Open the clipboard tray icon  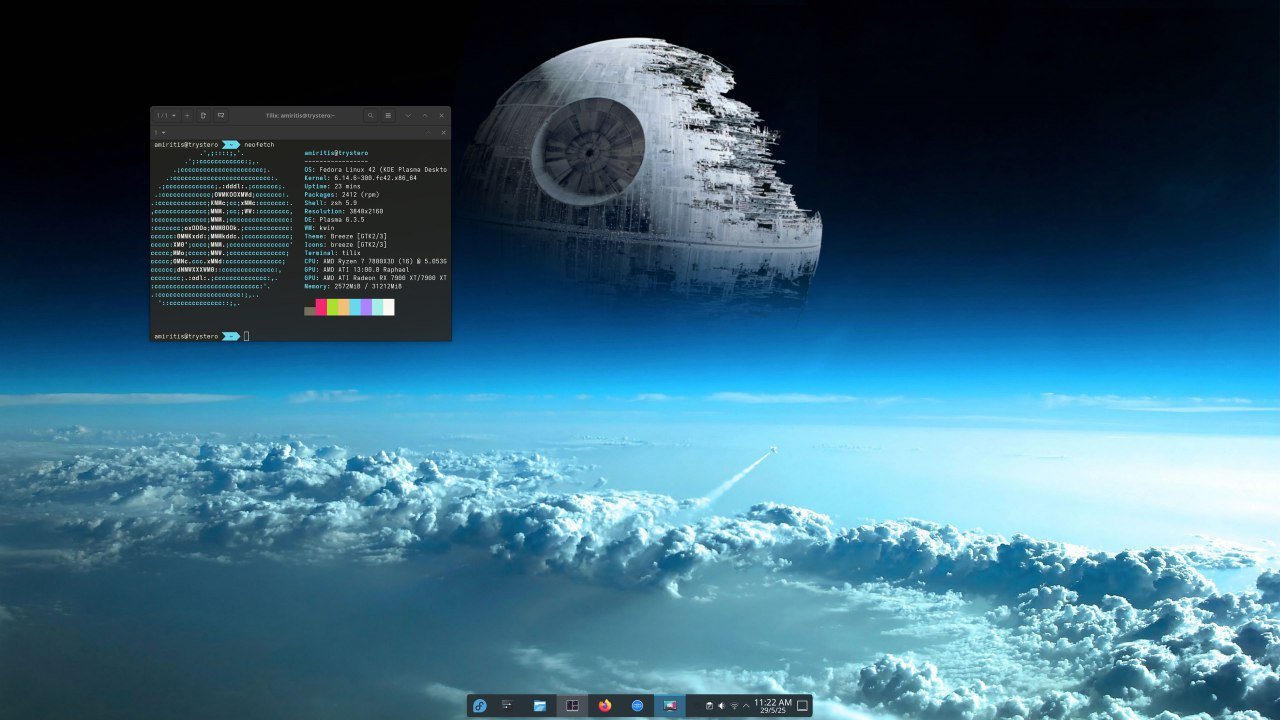(x=709, y=706)
